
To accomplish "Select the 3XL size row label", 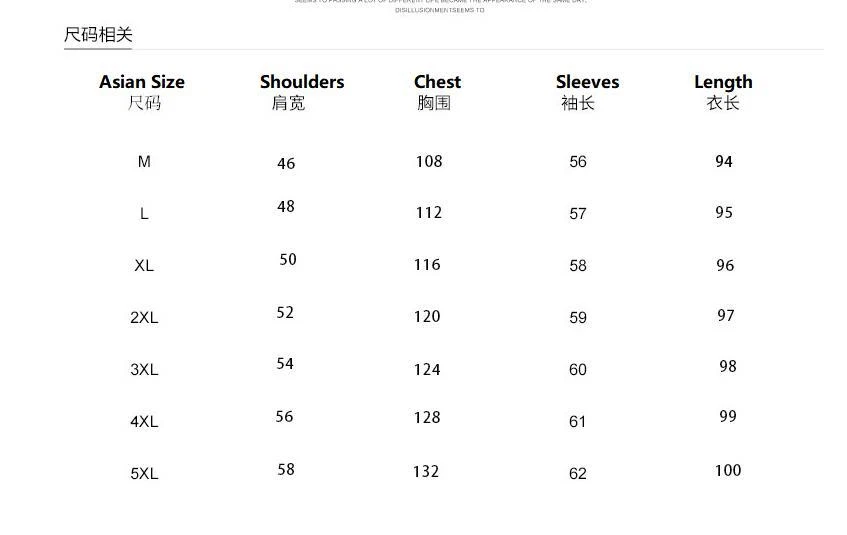I will coord(144,370).
